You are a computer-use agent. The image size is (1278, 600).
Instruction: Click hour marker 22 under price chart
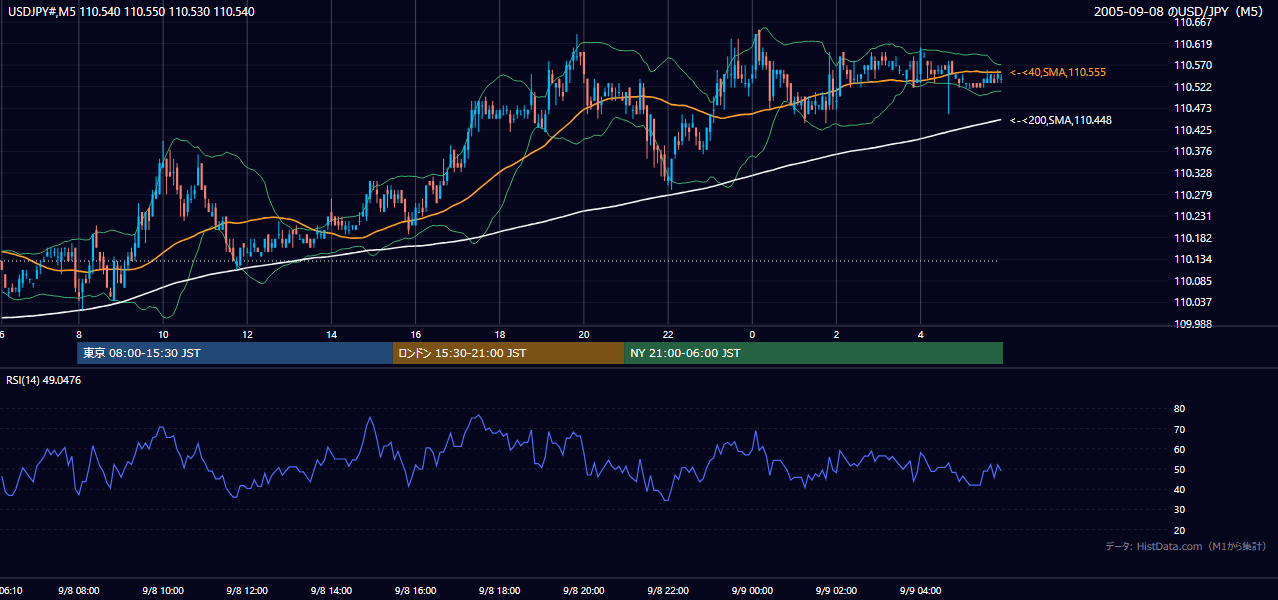667,335
